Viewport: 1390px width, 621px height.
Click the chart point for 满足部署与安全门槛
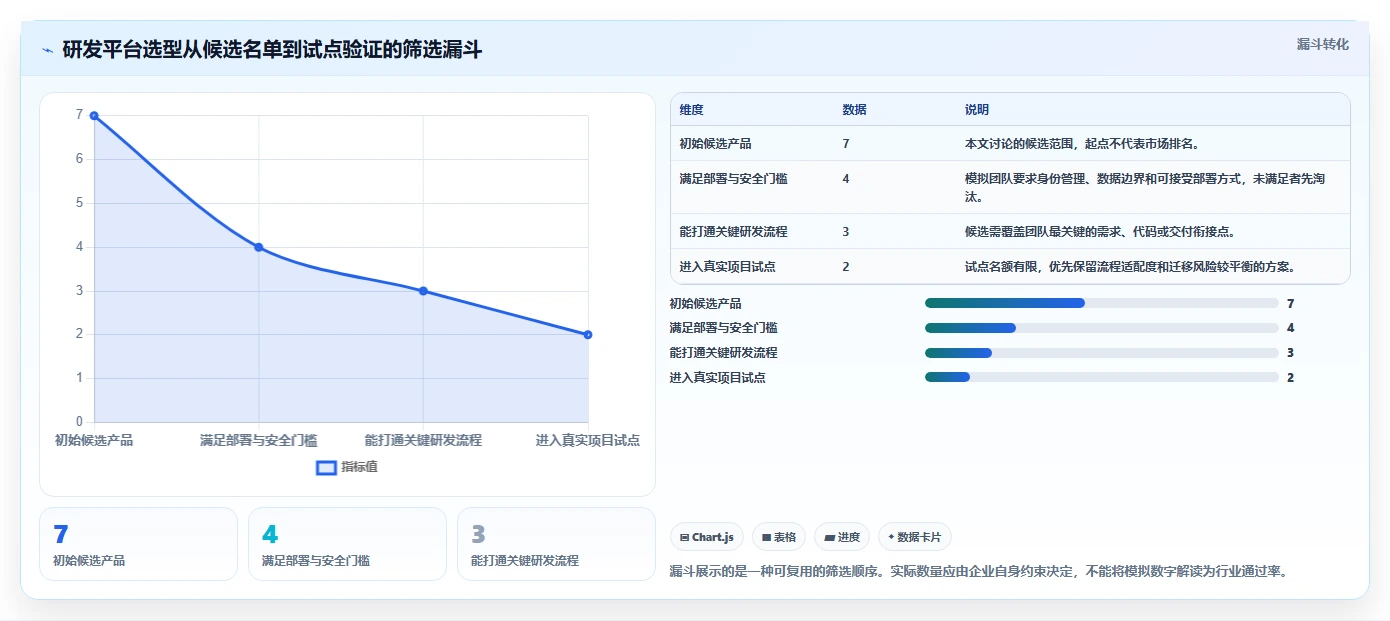[x=258, y=247]
